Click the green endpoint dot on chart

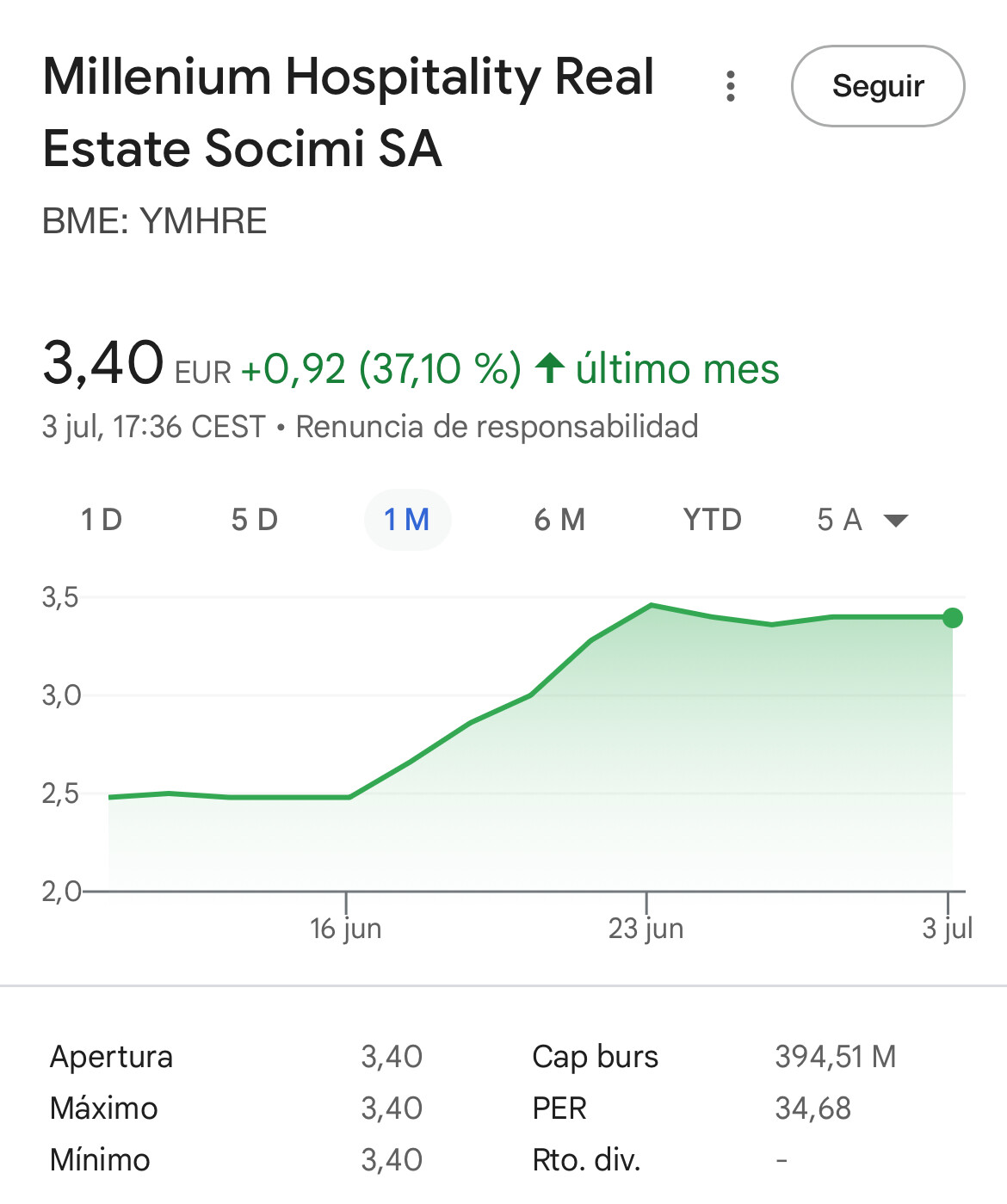tap(952, 618)
